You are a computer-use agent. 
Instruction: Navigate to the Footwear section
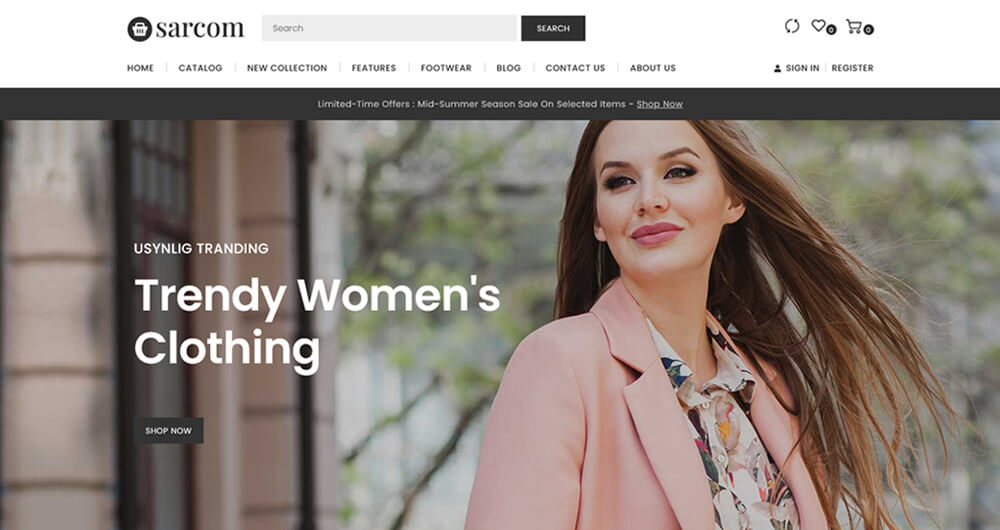coord(446,68)
